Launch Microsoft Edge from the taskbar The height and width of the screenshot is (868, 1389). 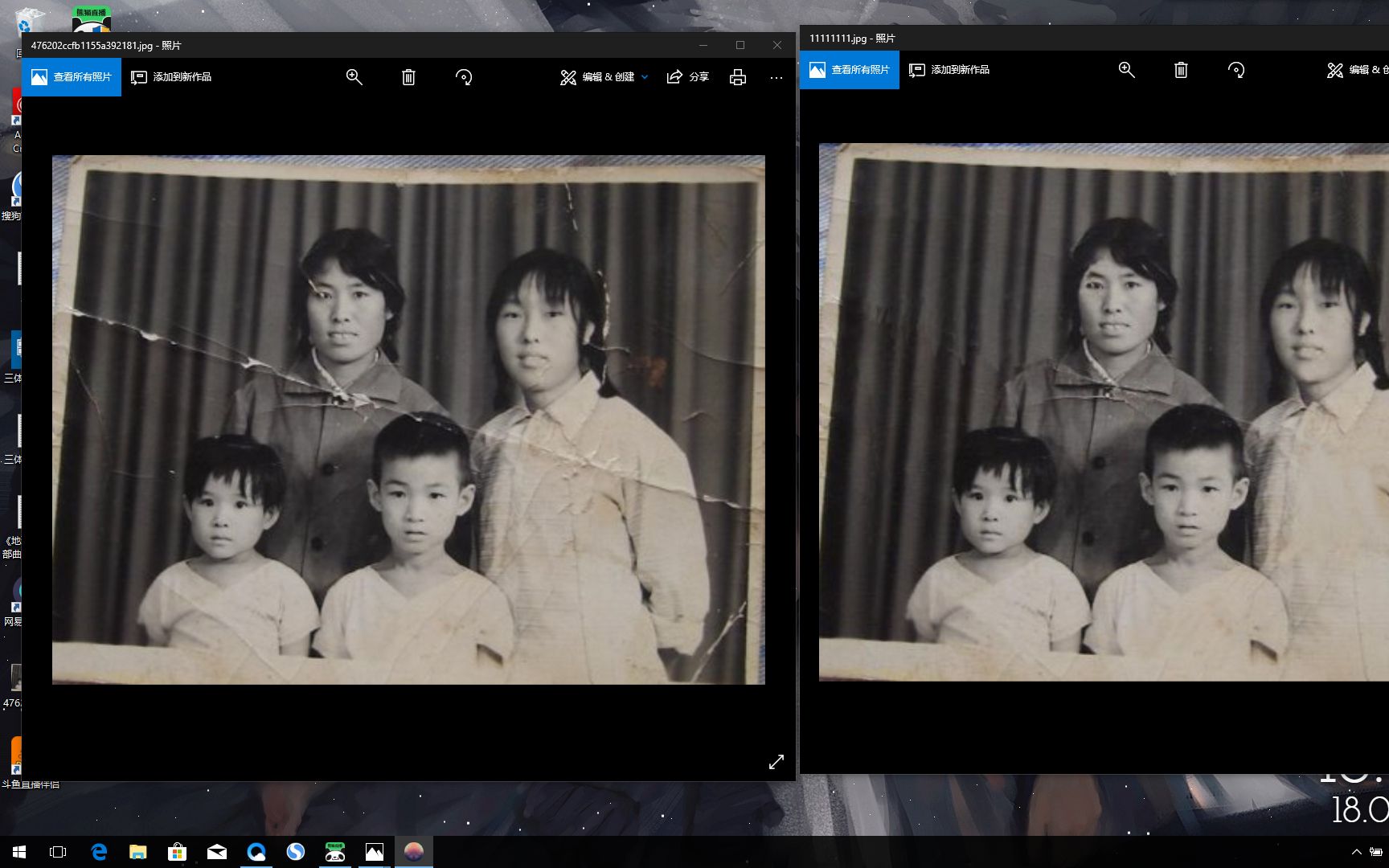click(99, 852)
